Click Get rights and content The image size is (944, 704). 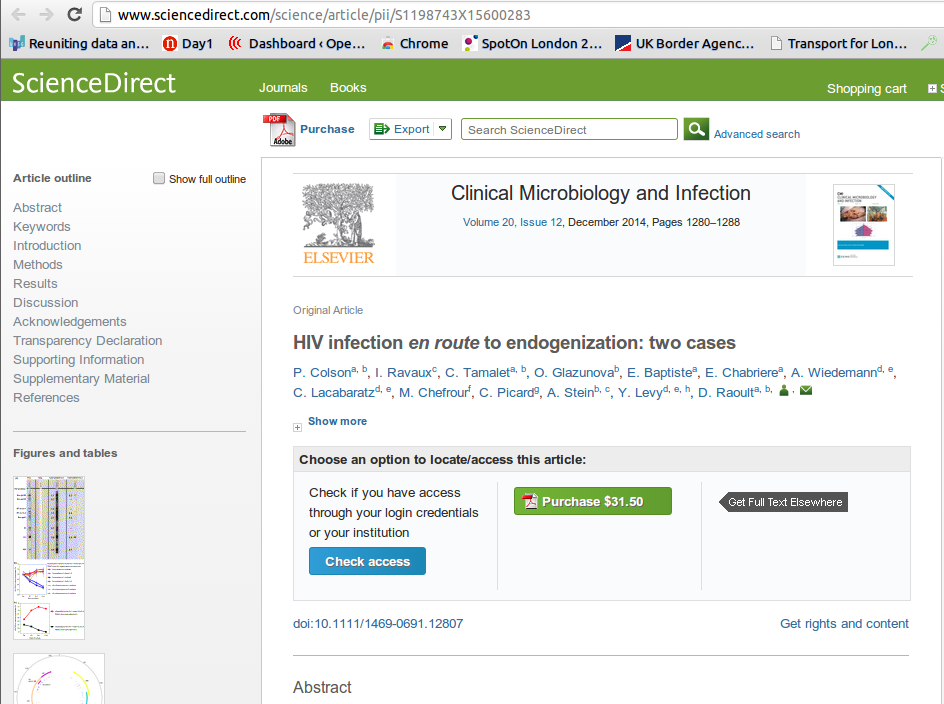coord(844,624)
